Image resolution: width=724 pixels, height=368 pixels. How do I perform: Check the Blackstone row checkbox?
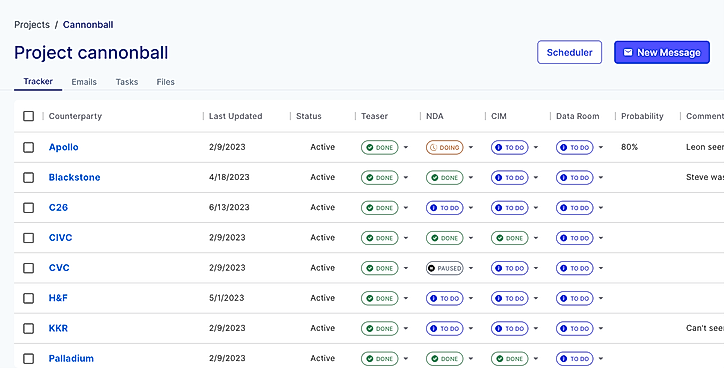point(29,177)
